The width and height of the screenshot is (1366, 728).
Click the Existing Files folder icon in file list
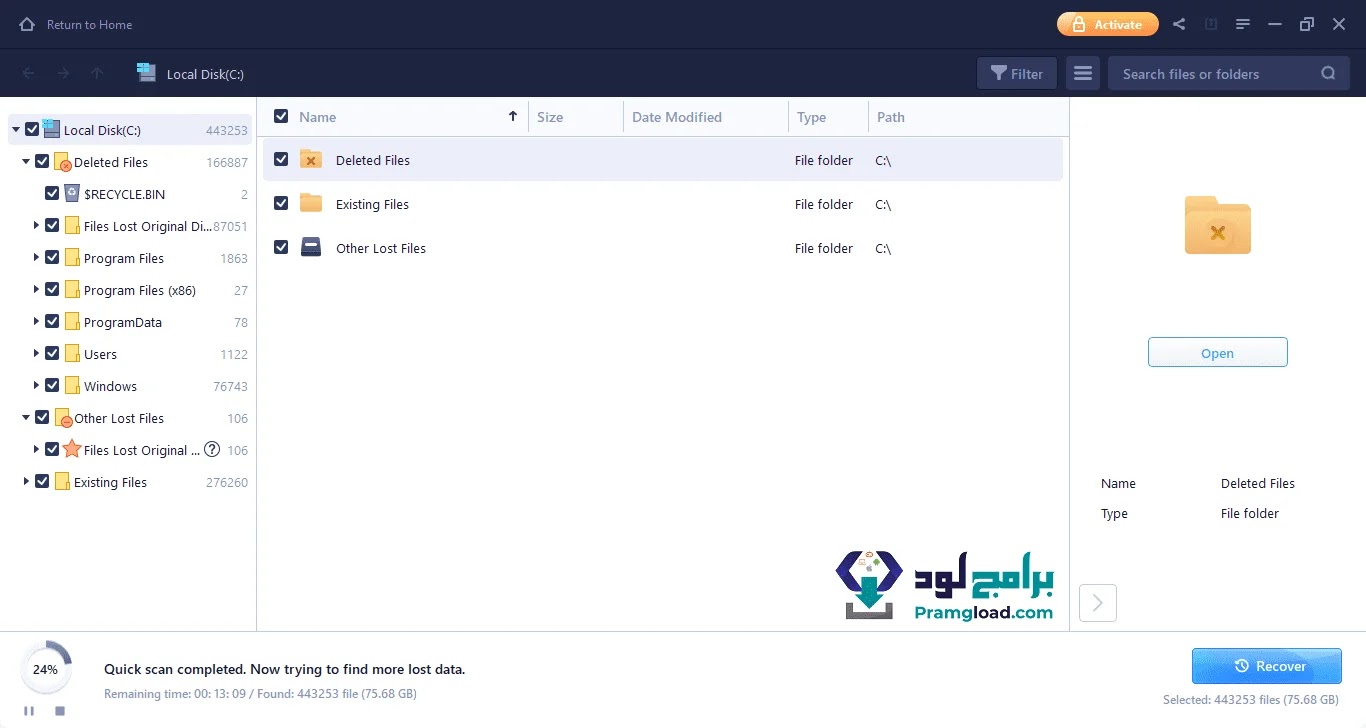pyautogui.click(x=311, y=203)
